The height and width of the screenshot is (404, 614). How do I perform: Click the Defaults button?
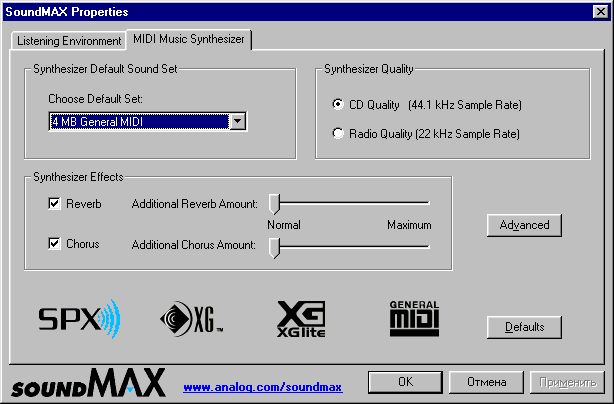click(x=524, y=327)
